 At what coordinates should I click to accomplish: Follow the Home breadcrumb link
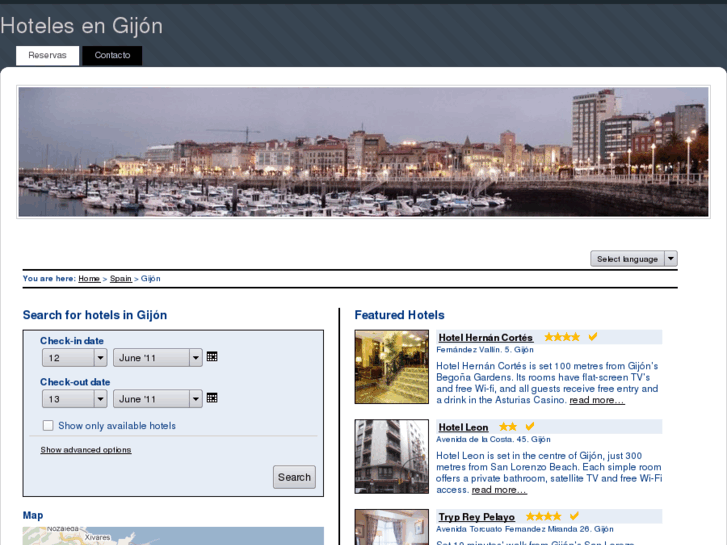(x=89, y=278)
